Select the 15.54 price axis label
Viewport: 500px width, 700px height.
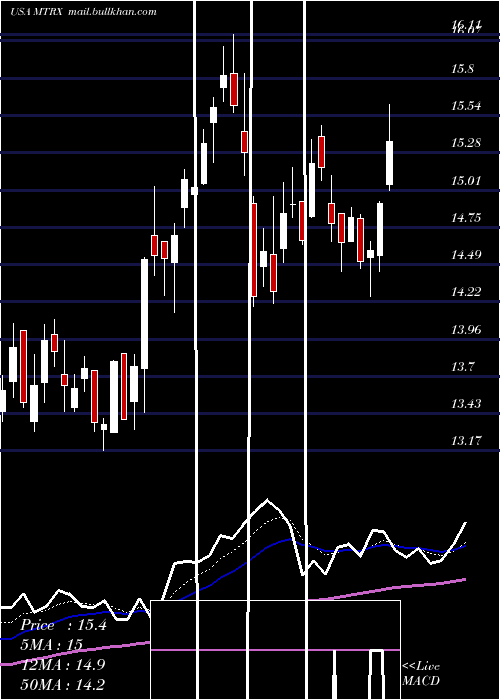466,106
